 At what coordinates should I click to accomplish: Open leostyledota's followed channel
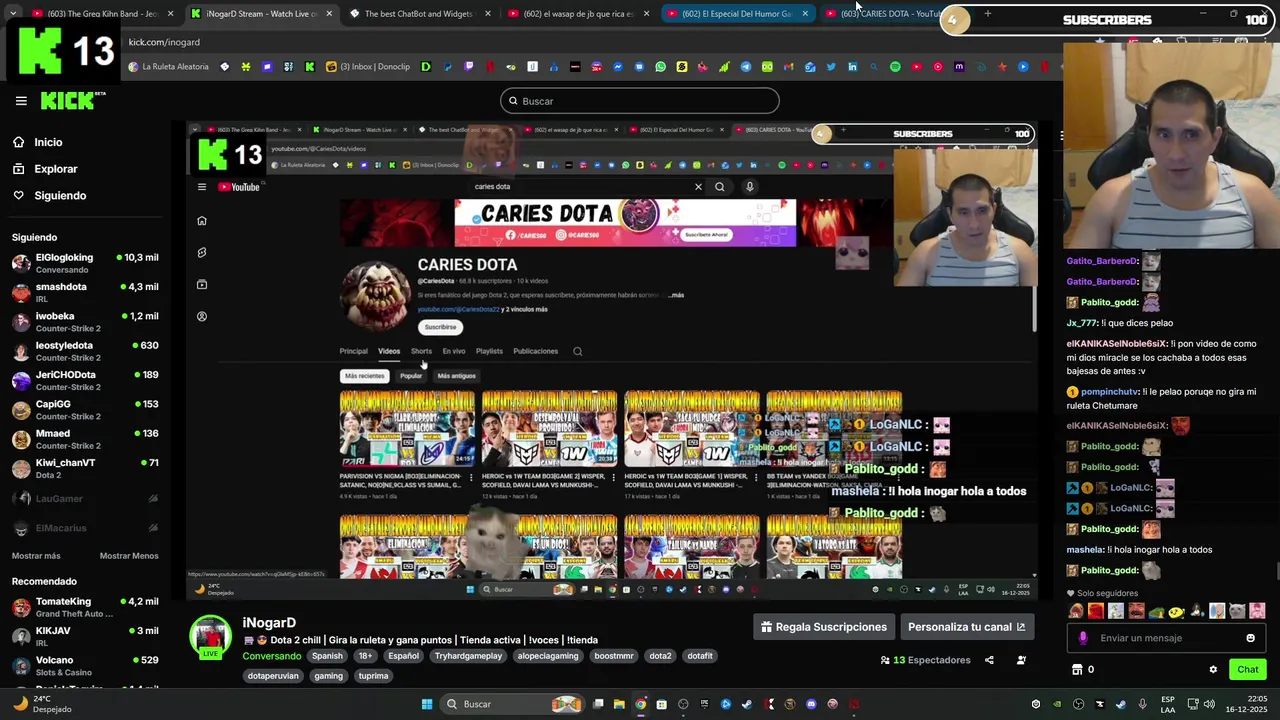pyautogui.click(x=85, y=351)
